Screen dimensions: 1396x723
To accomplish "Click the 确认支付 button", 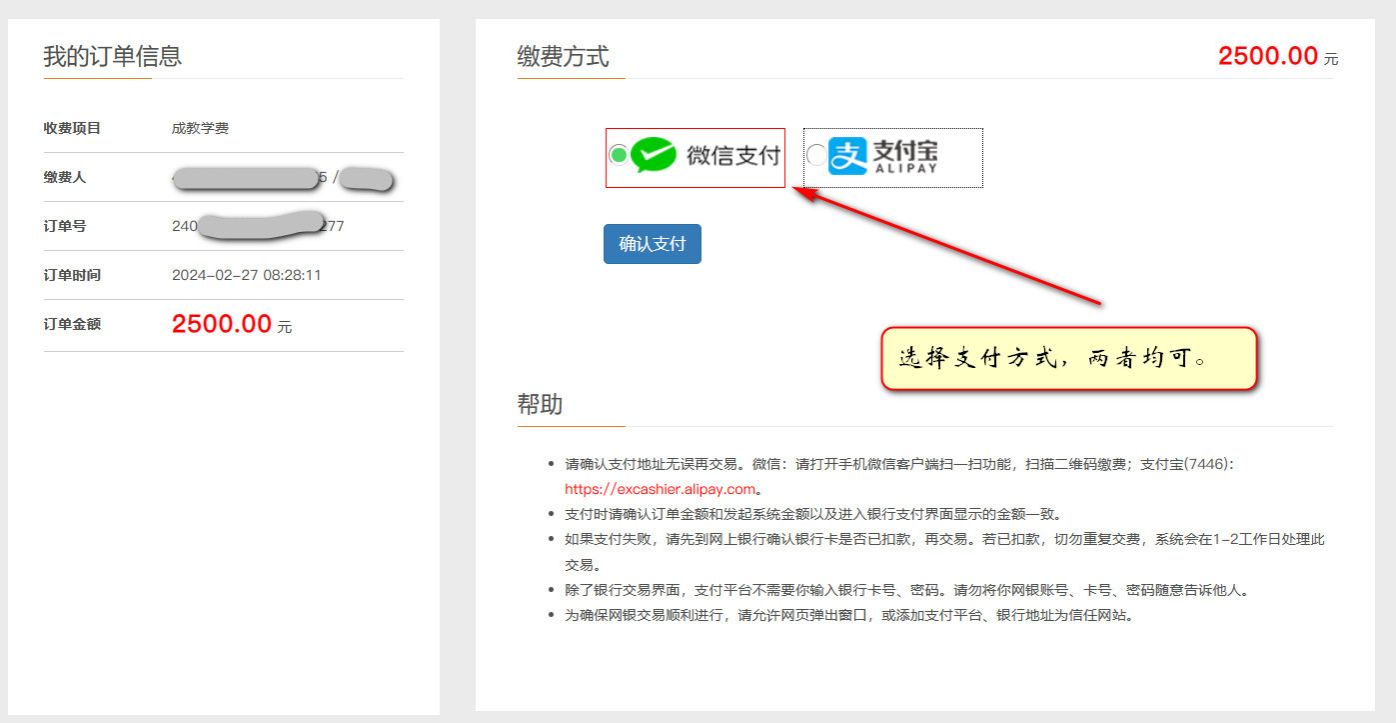I will click(652, 244).
